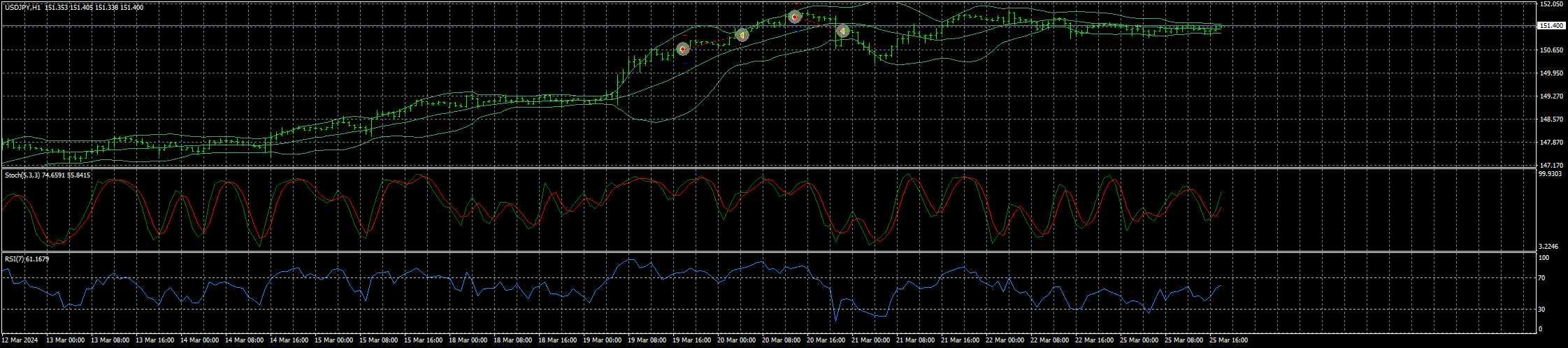Click the 14 Mar 08:00 time label
The image size is (1568, 348).
[x=244, y=340]
